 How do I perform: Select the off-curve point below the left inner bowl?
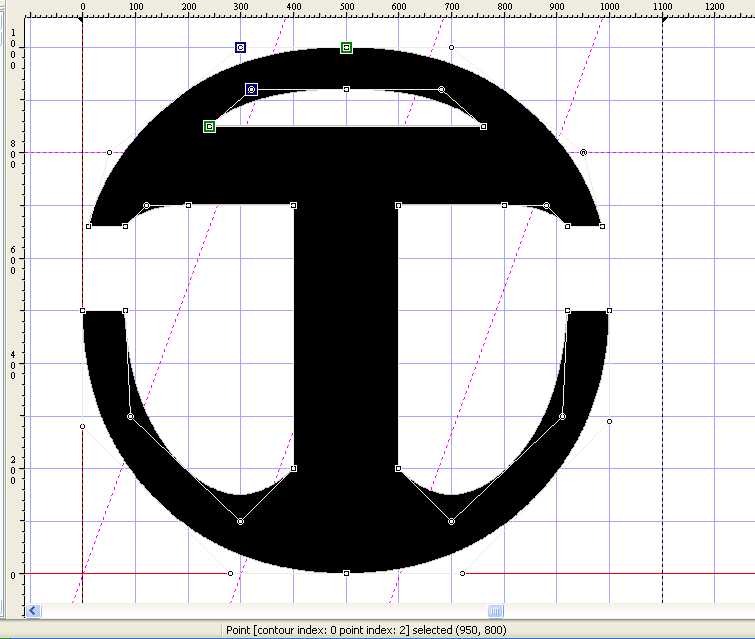240,522
